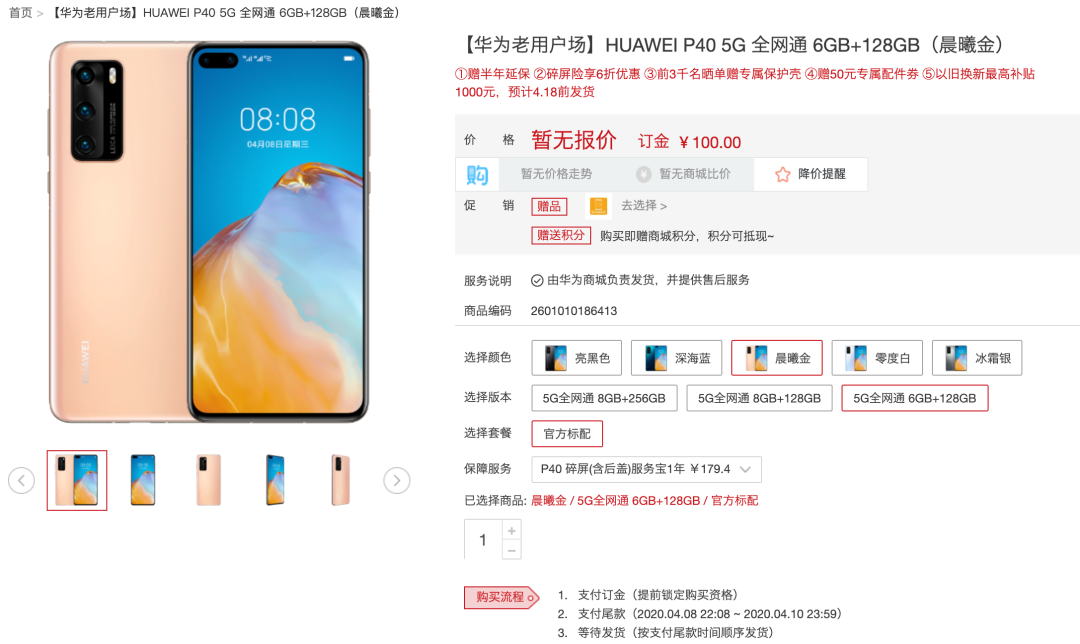The height and width of the screenshot is (644, 1080).
Task: Click the blue 购 price-trend icon
Action: (x=477, y=175)
